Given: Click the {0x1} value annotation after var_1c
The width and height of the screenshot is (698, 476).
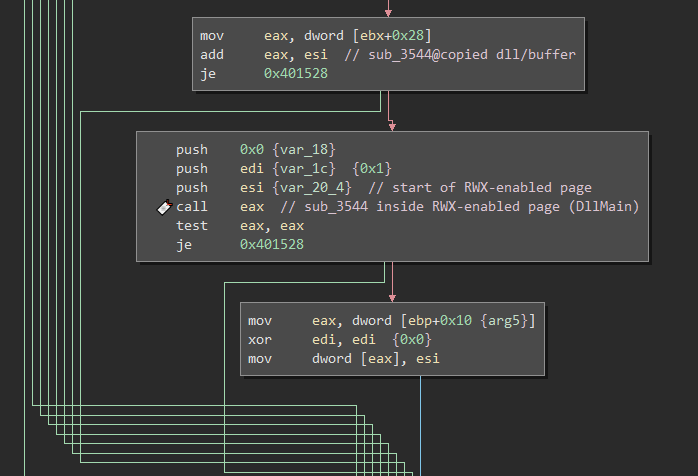Looking at the screenshot, I should (372, 169).
